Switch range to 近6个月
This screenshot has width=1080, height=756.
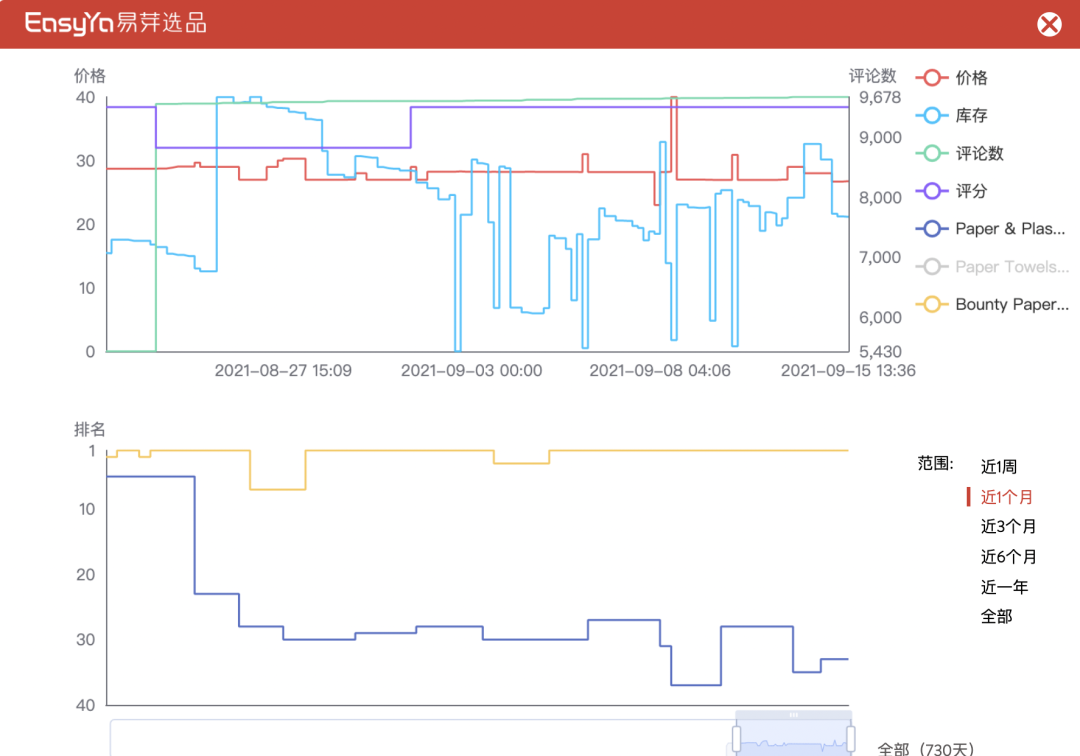click(x=1008, y=557)
